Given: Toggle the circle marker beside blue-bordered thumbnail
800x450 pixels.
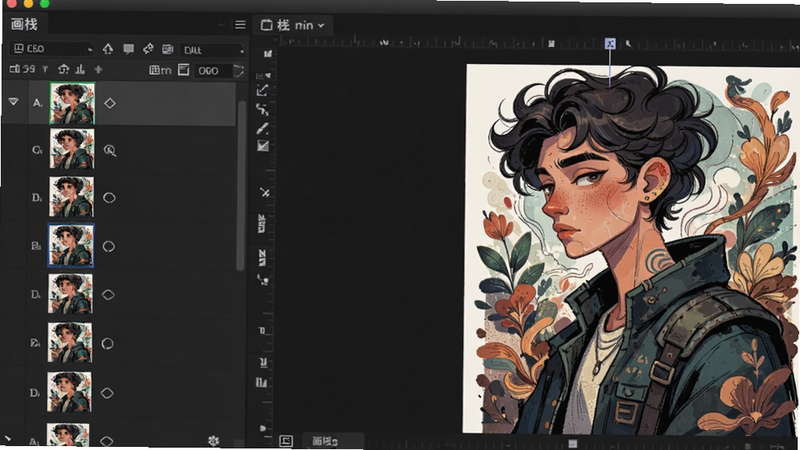Looking at the screenshot, I should click(x=109, y=246).
